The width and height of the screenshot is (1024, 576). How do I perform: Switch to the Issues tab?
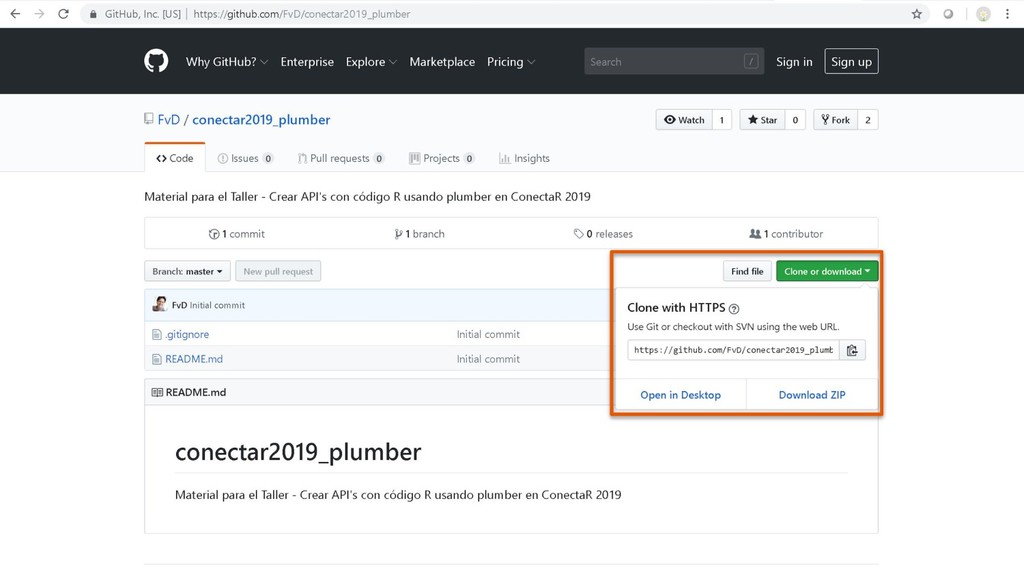(x=245, y=158)
